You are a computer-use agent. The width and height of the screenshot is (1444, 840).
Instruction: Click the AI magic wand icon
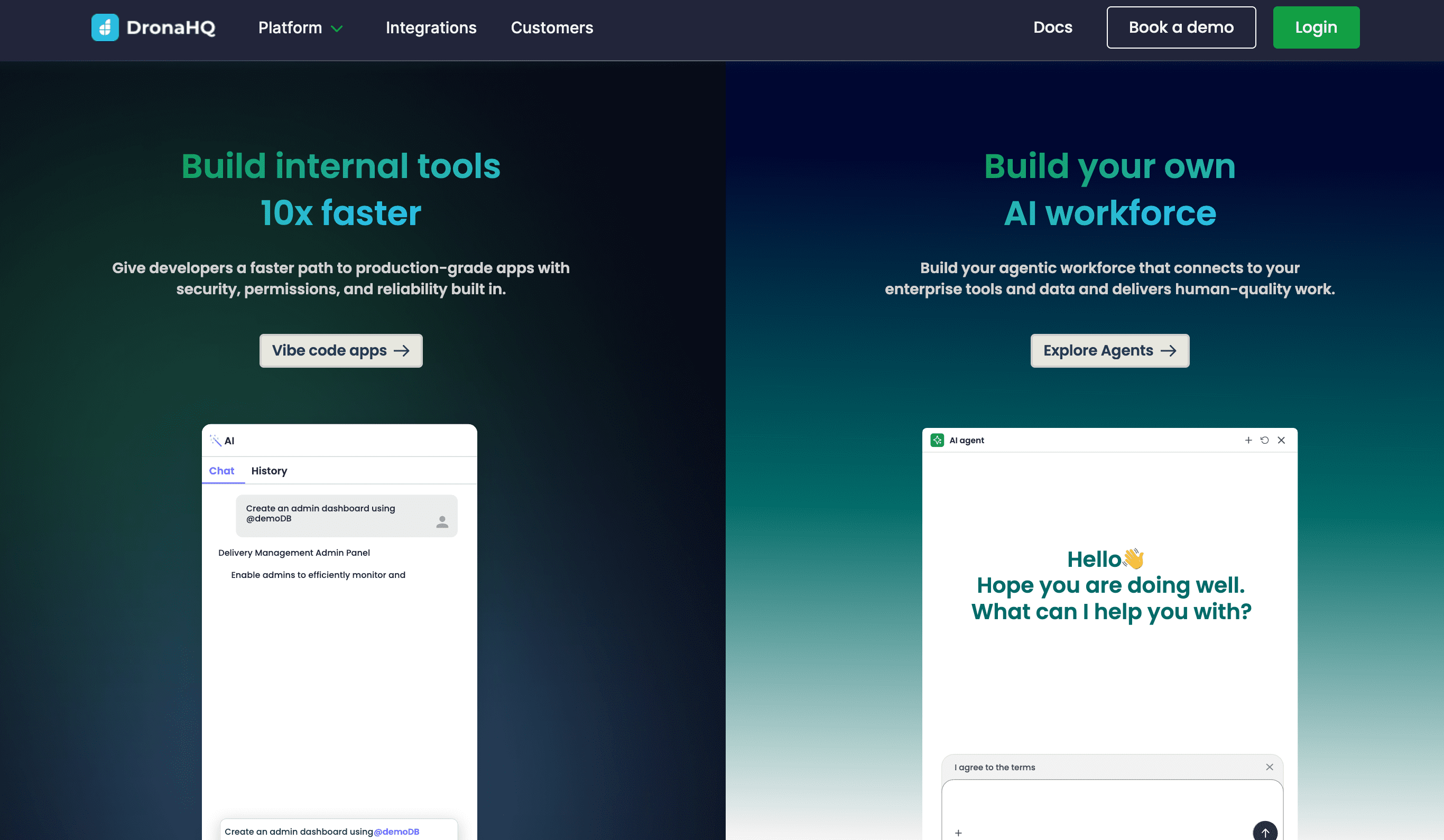[x=216, y=440]
